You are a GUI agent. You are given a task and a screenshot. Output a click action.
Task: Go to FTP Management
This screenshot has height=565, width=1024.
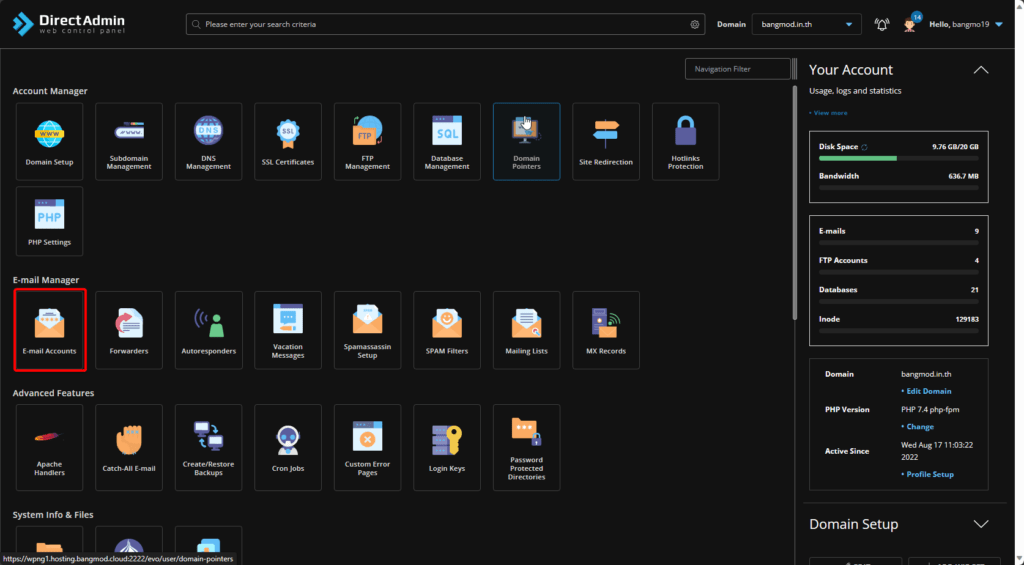click(x=367, y=142)
